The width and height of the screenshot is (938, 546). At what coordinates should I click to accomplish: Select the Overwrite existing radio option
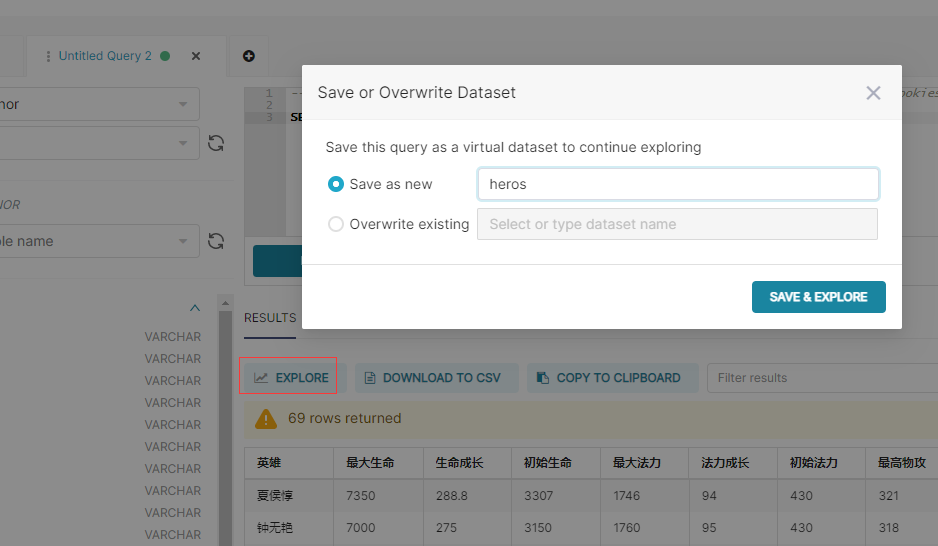[336, 224]
